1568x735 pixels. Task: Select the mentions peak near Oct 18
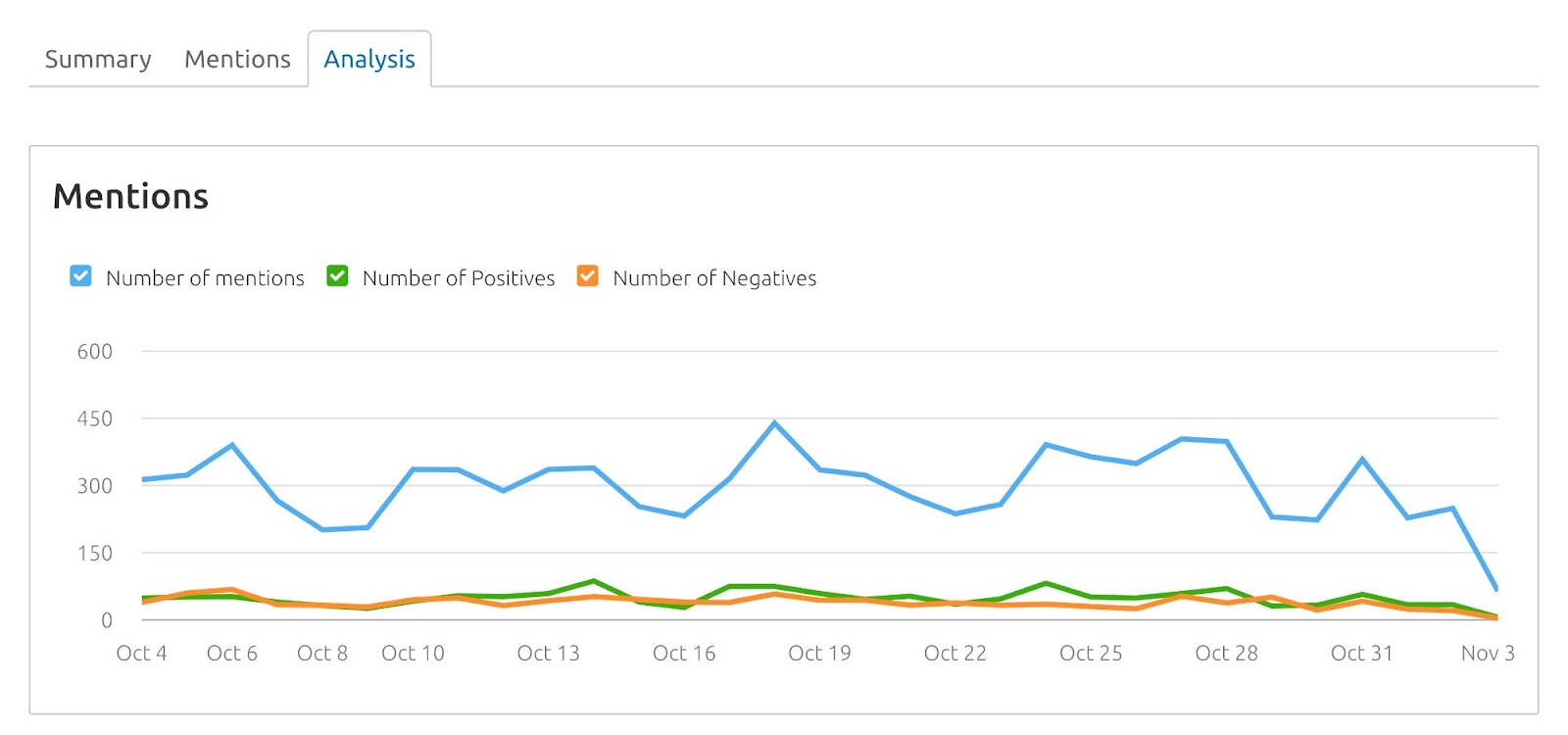(774, 421)
